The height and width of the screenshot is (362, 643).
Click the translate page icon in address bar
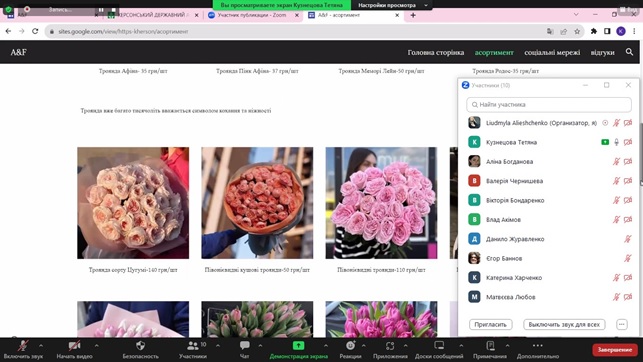pos(550,32)
